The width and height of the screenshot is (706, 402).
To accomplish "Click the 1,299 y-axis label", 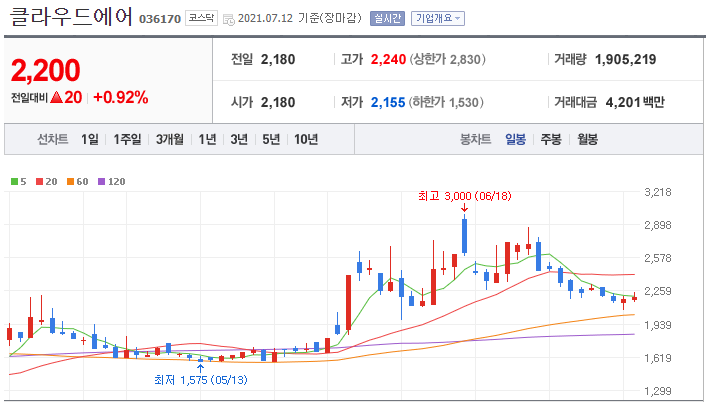I will pyautogui.click(x=658, y=391).
